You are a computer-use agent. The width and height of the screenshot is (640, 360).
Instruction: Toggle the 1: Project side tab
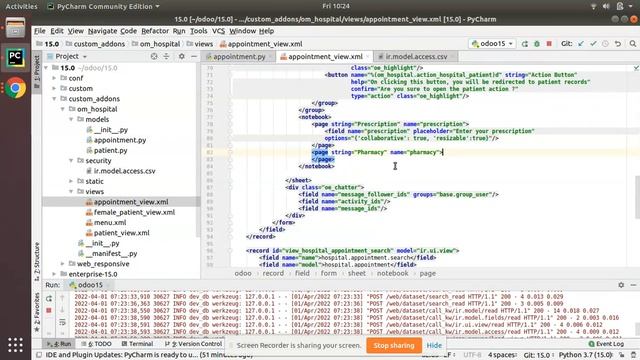(37, 71)
